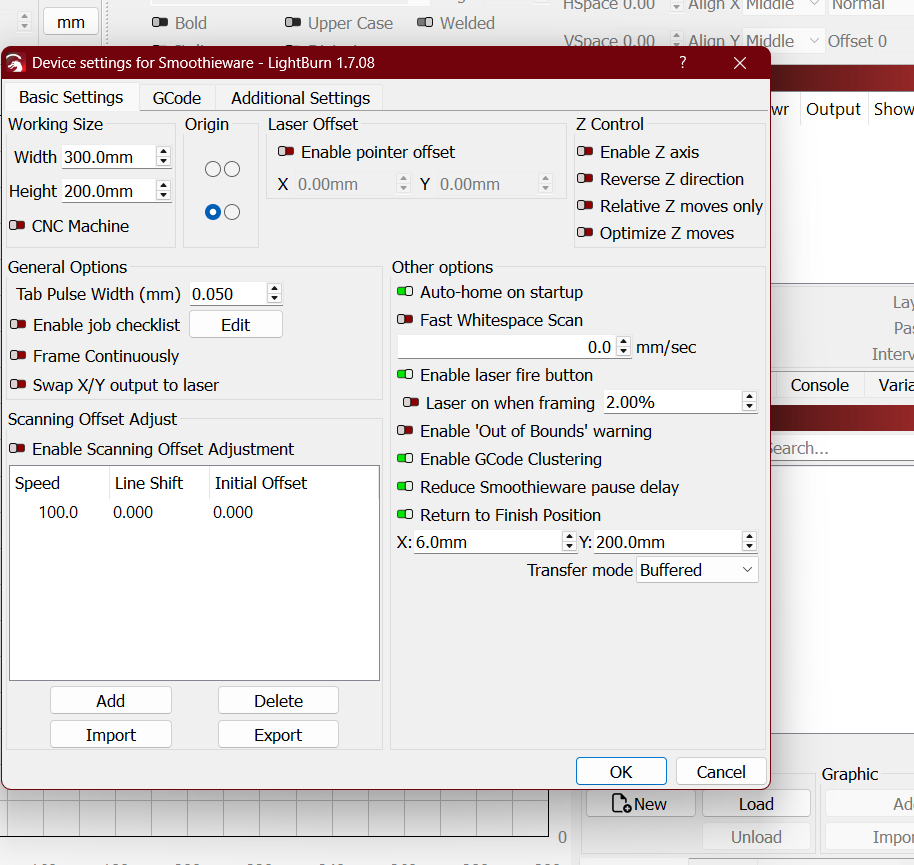The width and height of the screenshot is (914, 865).
Task: Disable Auto-home on startup
Action: 405,291
